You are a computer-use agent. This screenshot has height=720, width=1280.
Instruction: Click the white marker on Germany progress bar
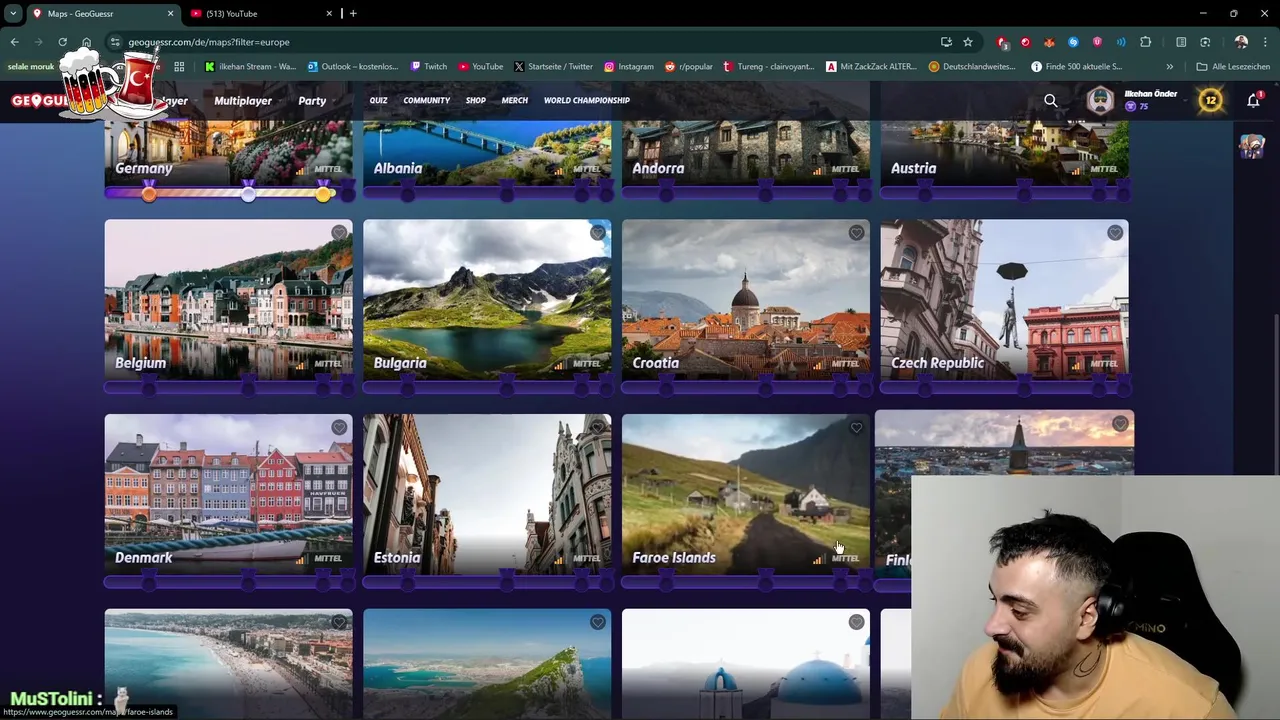pos(248,194)
